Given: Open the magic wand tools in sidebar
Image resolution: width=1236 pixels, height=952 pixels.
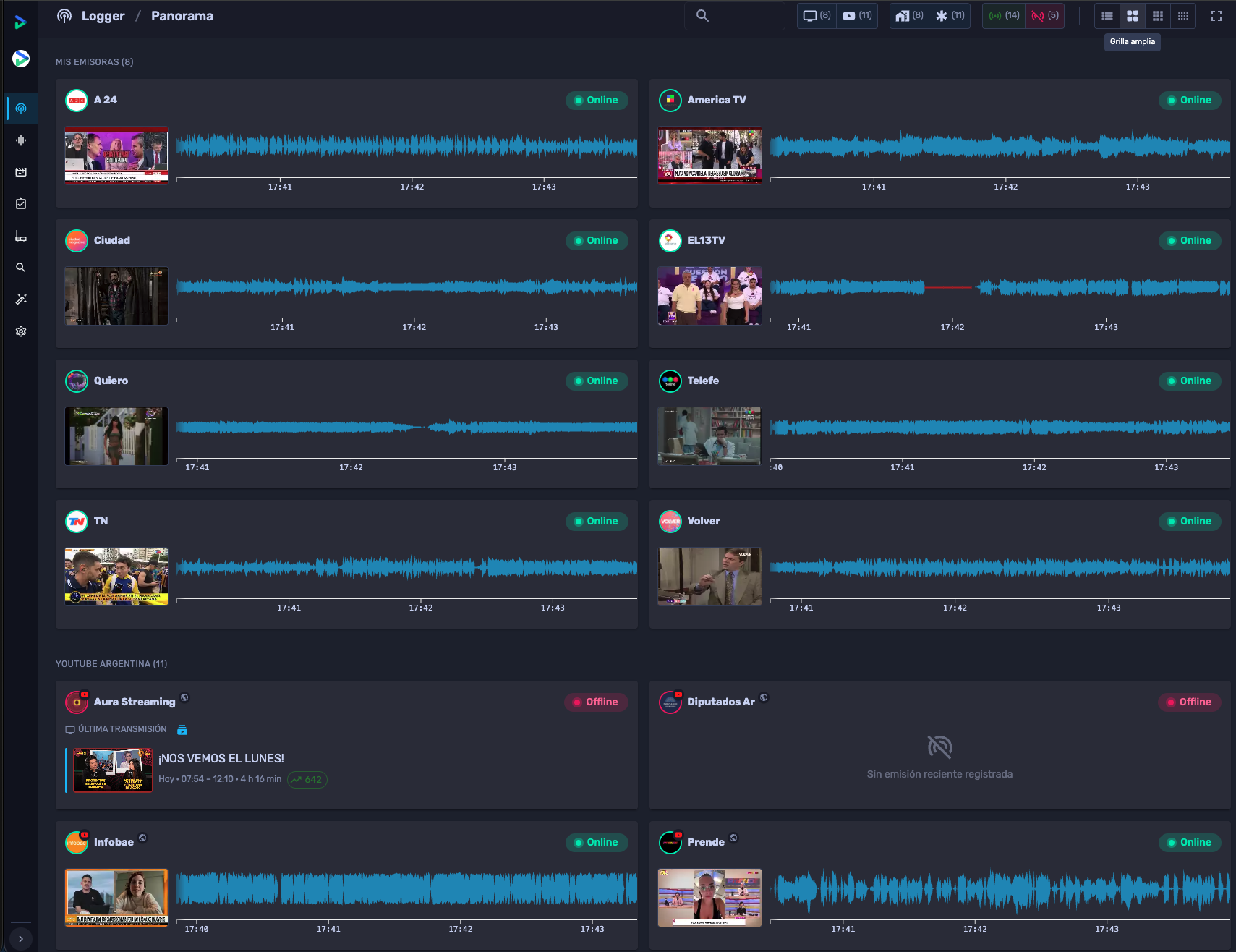Looking at the screenshot, I should point(21,299).
